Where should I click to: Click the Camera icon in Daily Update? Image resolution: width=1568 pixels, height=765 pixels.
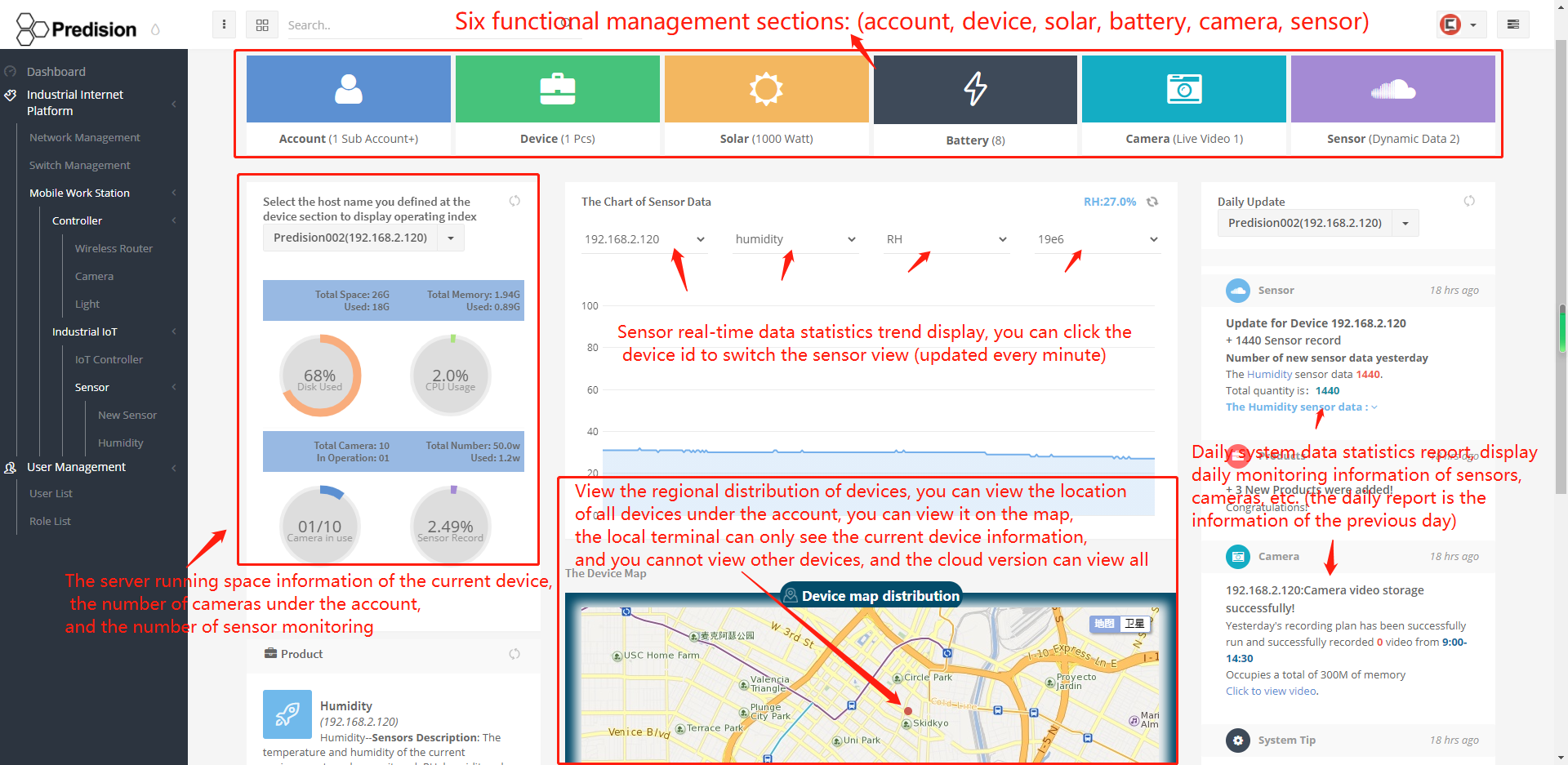point(1238,557)
